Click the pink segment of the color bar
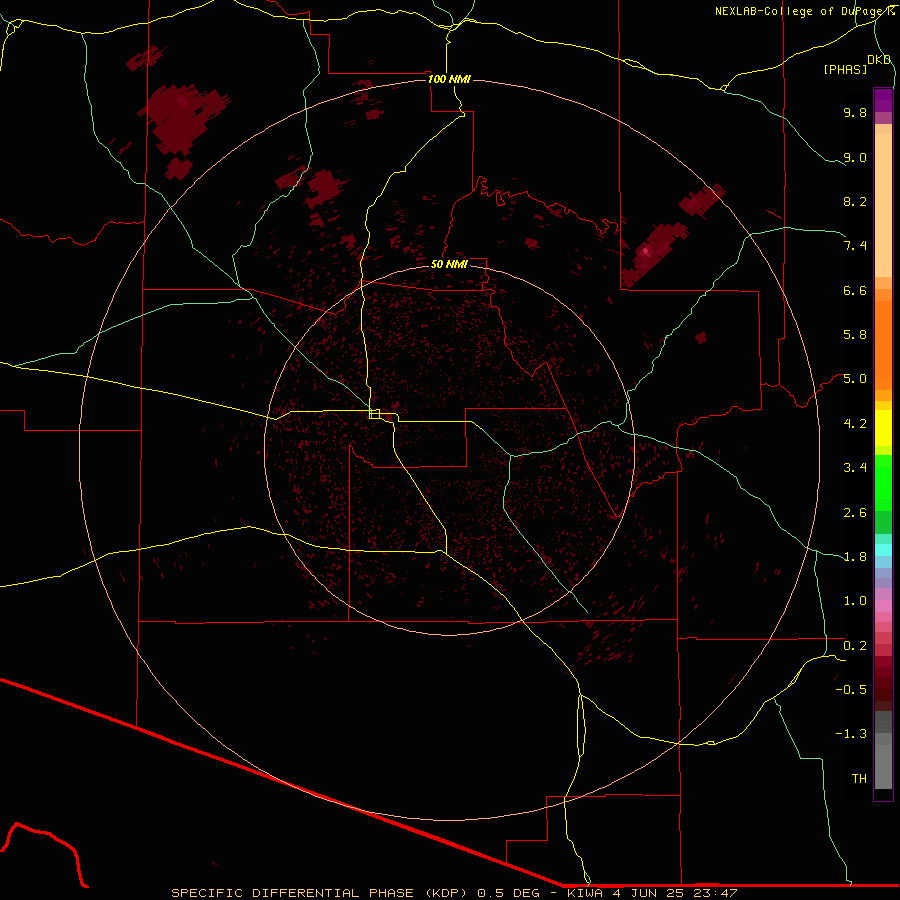The image size is (900, 900). coord(883,606)
